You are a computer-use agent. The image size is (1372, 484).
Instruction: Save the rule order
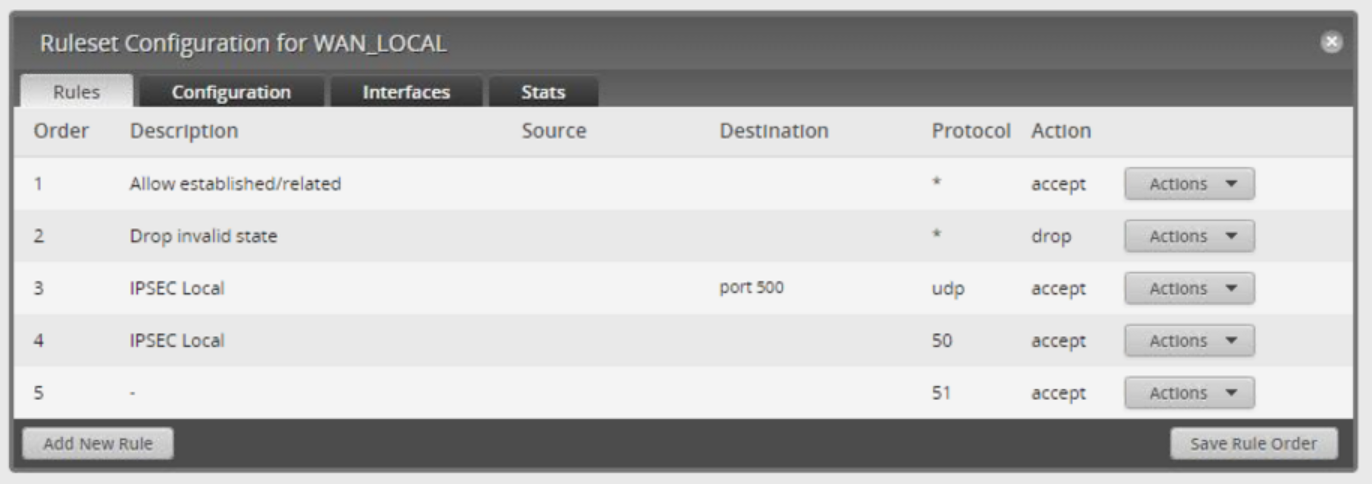[1254, 444]
